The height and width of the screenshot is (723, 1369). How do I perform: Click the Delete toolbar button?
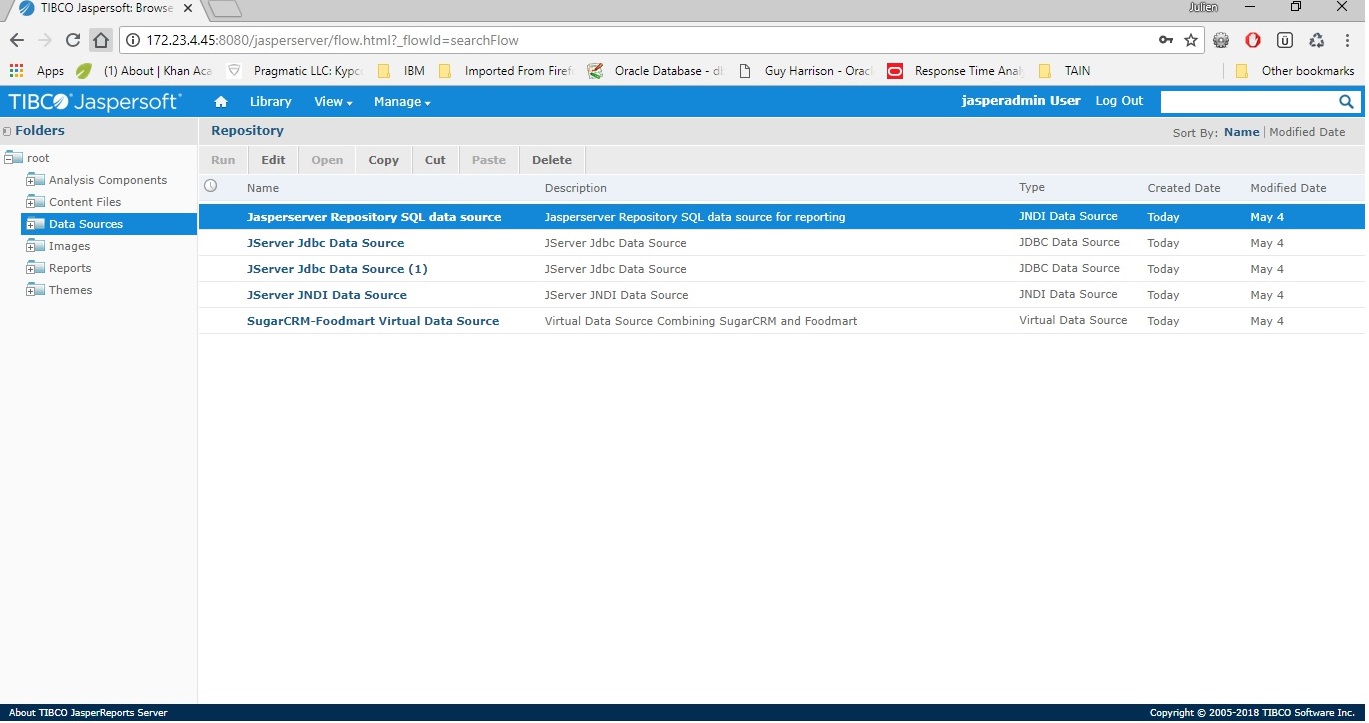coord(552,160)
